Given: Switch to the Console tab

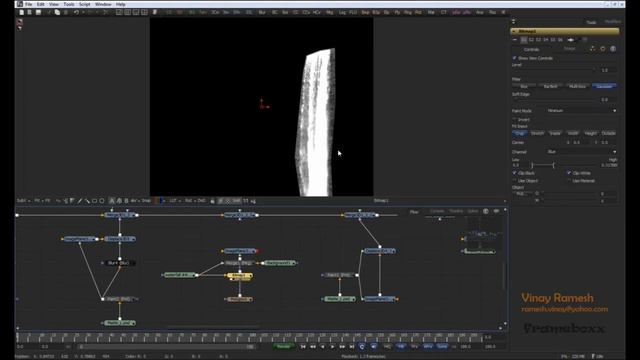Looking at the screenshot, I should 437,211.
